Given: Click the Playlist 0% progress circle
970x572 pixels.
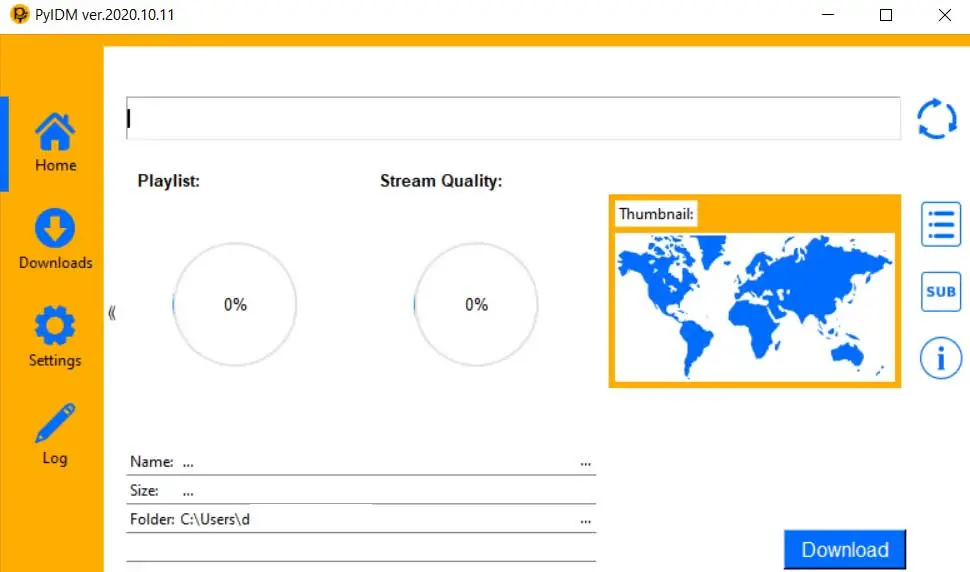Looking at the screenshot, I should [x=234, y=304].
